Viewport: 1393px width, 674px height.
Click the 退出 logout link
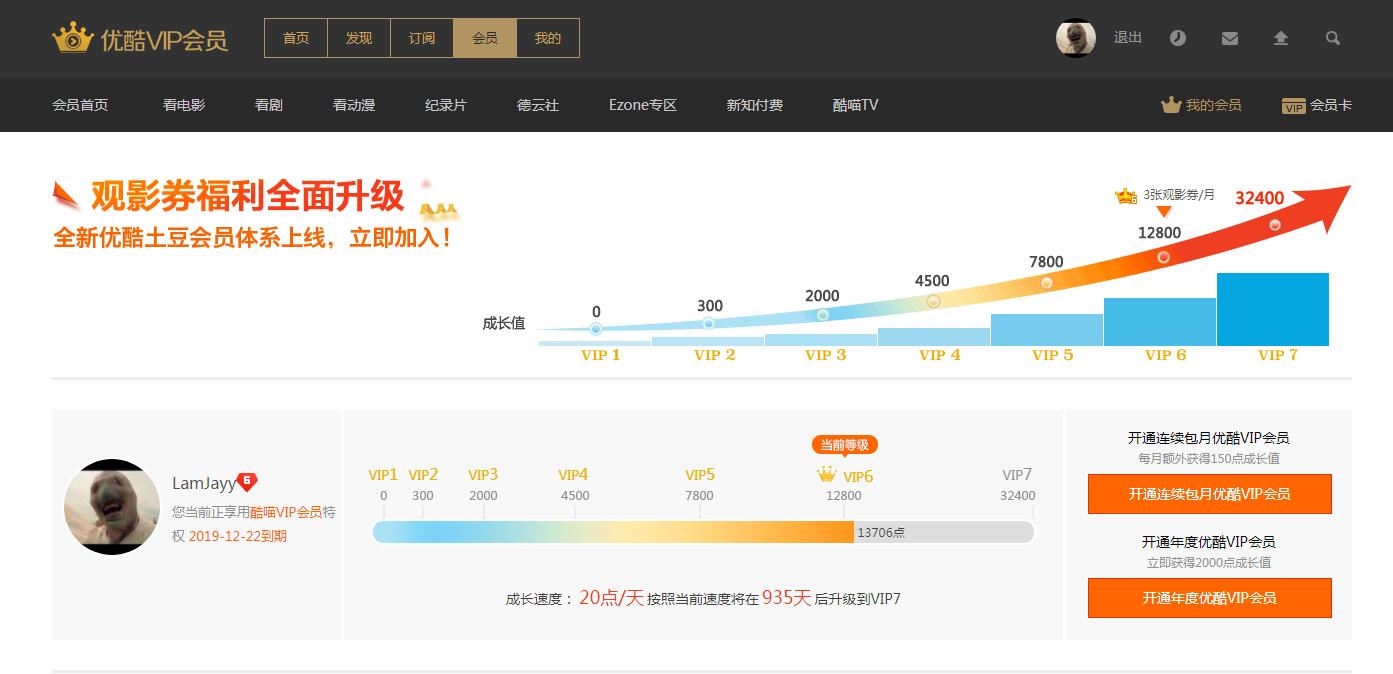click(1128, 37)
